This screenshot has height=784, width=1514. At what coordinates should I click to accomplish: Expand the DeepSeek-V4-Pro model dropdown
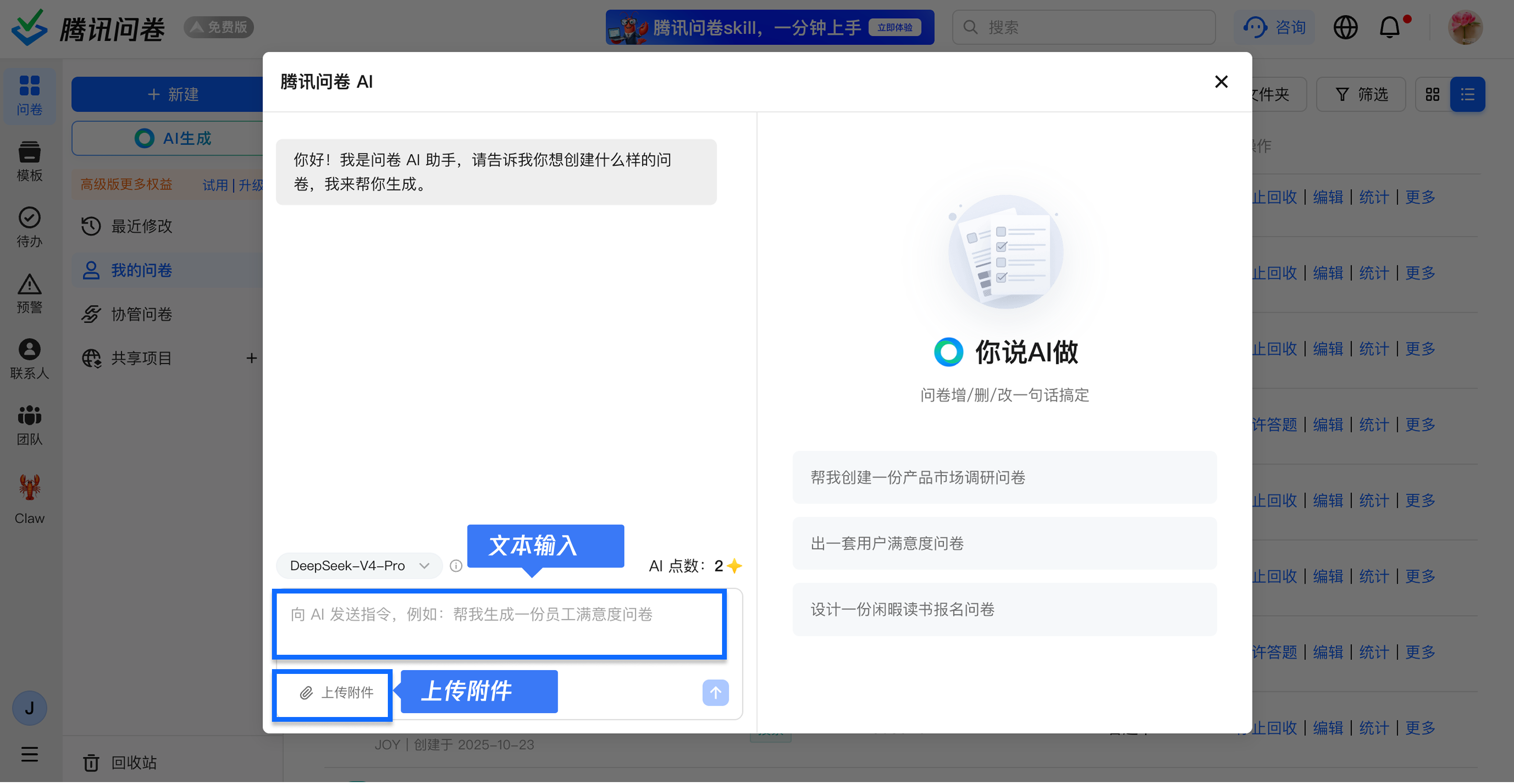(x=359, y=565)
